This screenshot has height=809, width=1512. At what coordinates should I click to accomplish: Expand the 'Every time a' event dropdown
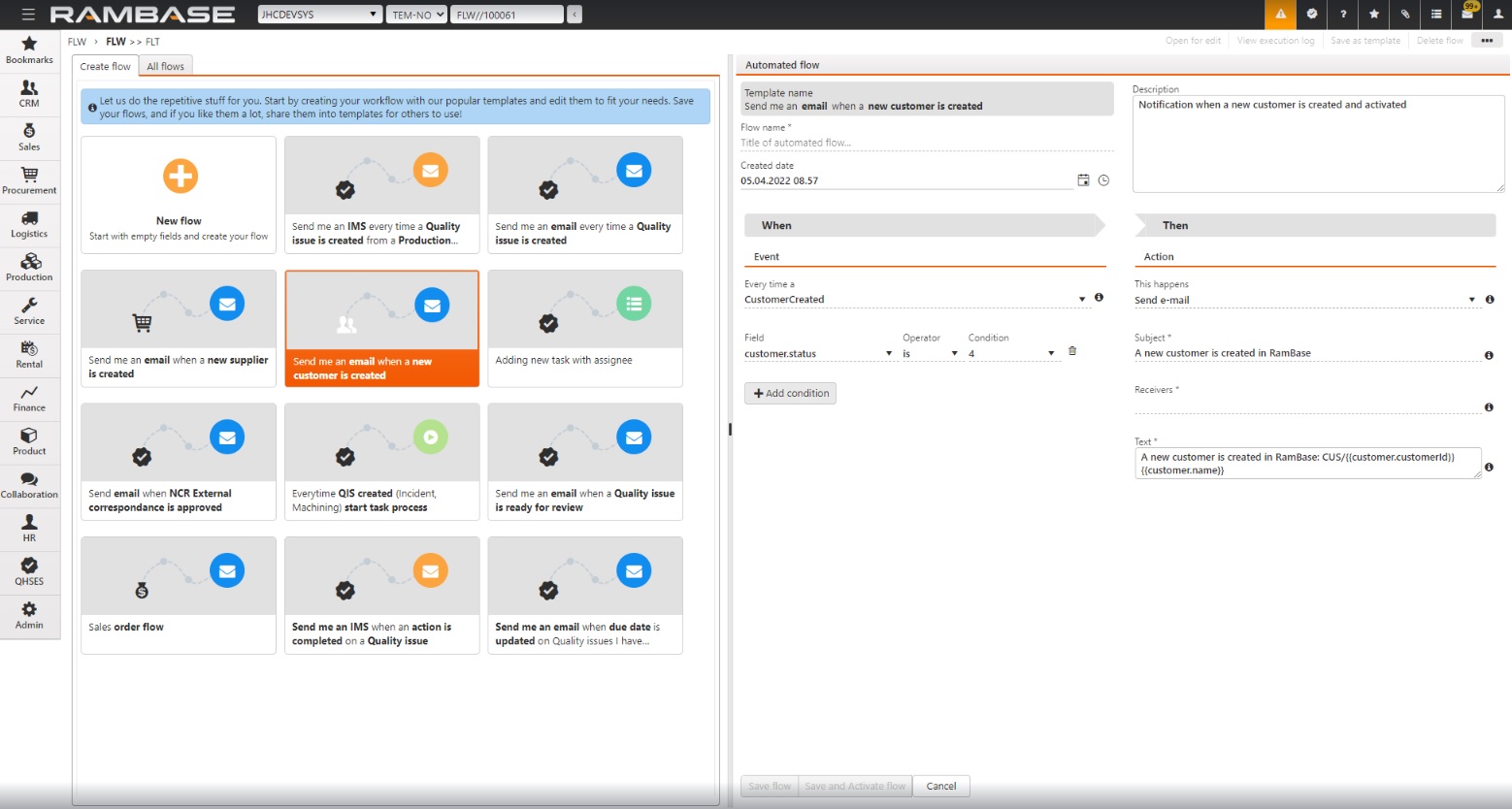click(x=1082, y=300)
